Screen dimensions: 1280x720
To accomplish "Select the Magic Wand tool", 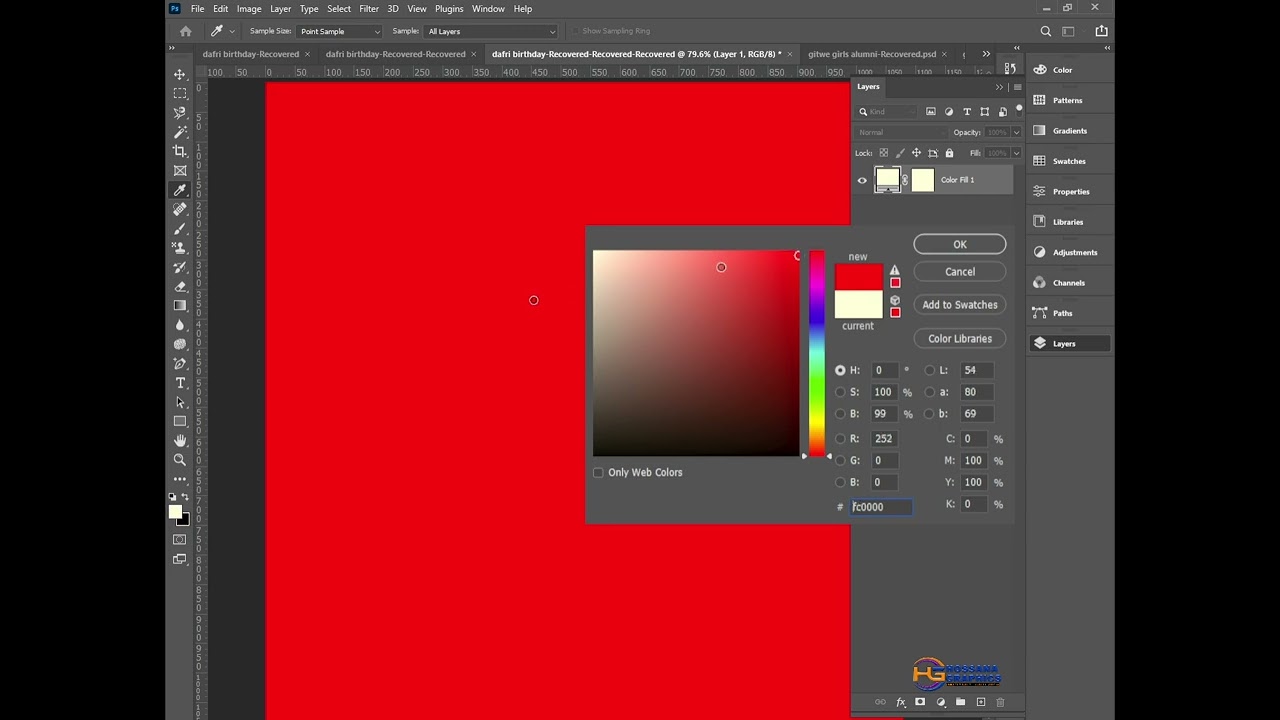I will (180, 132).
